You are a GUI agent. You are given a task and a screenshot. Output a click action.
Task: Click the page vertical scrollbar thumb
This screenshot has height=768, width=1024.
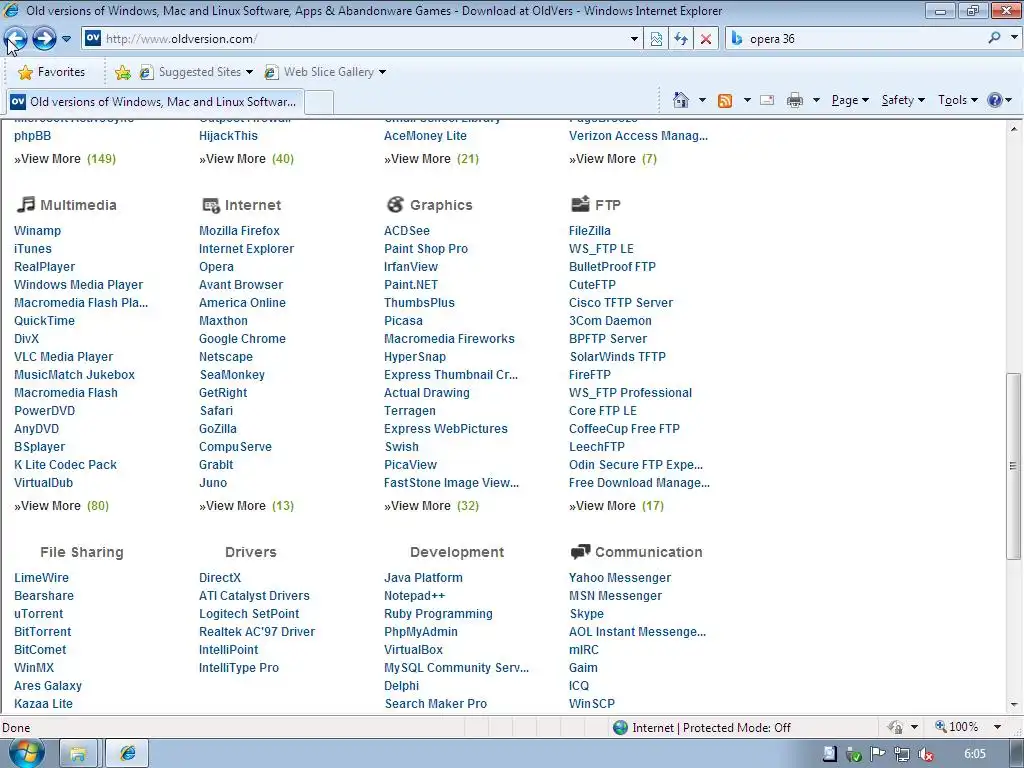(1013, 466)
